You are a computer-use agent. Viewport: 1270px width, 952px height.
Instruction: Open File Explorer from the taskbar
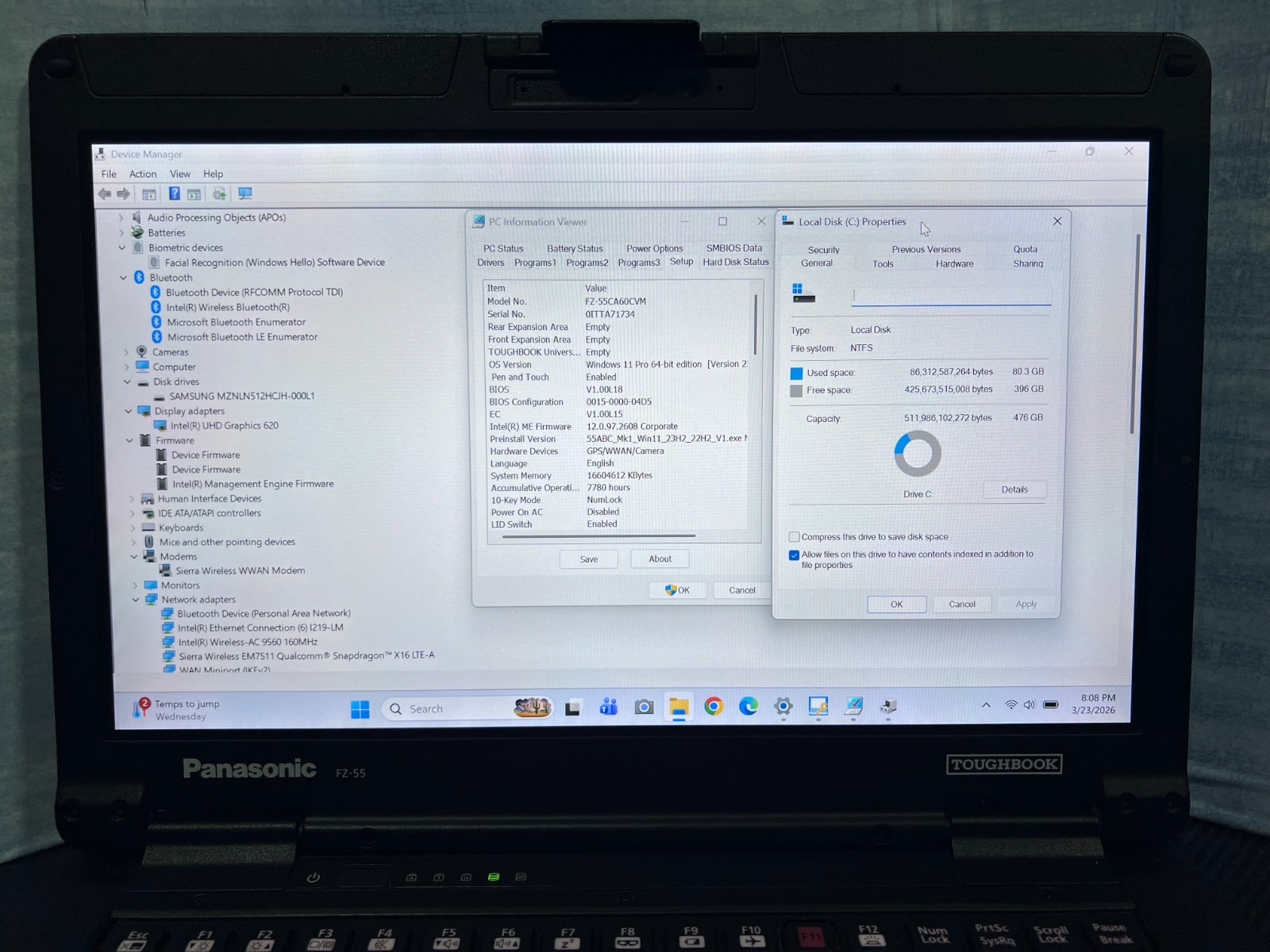(x=679, y=707)
